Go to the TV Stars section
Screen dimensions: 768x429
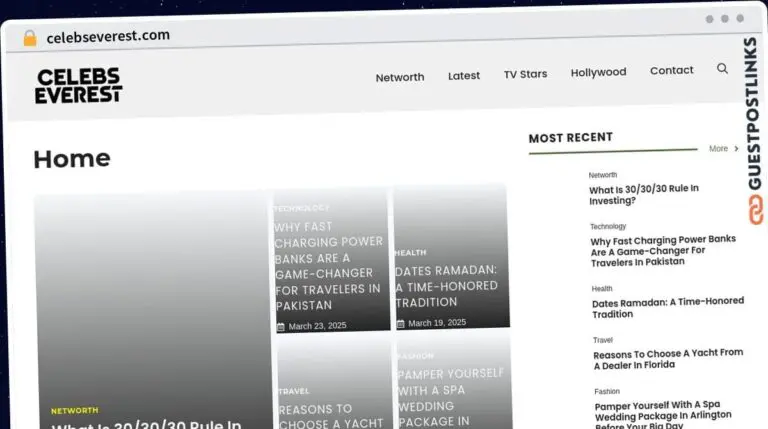point(525,74)
